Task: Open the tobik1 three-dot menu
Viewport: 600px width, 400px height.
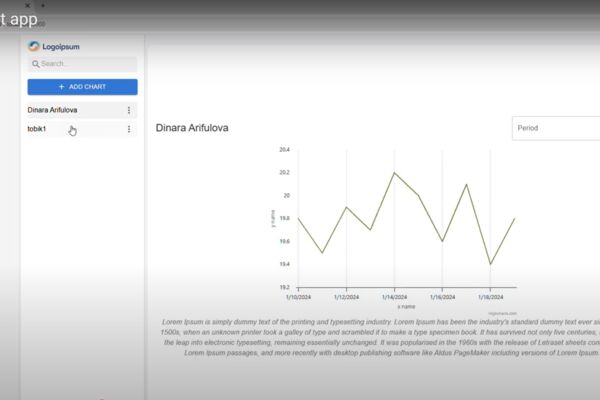Action: click(x=129, y=129)
